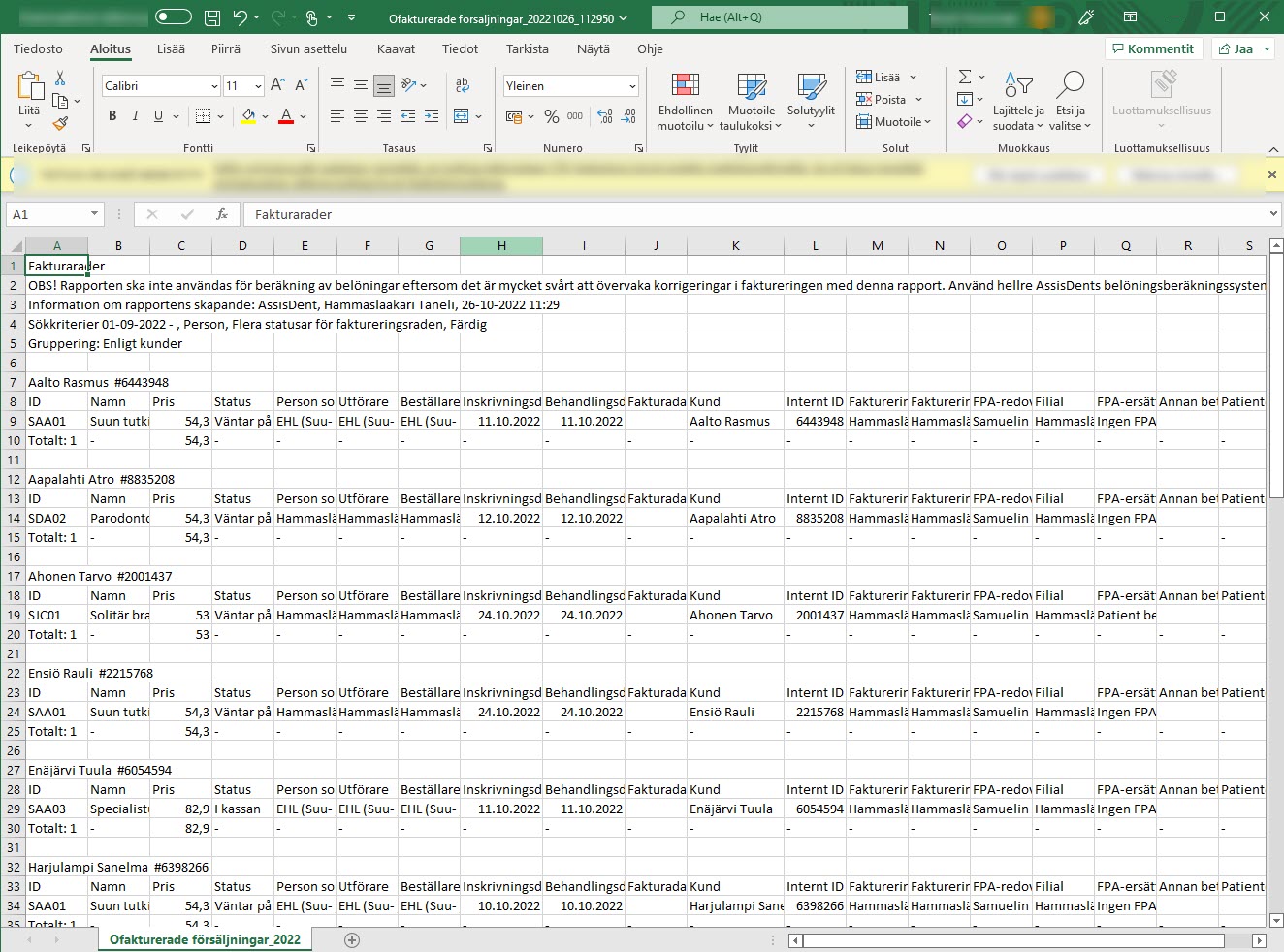Select sheet tab Ofakturerade försäljningar_2022
Screen dimensions: 1284x952
(x=205, y=939)
